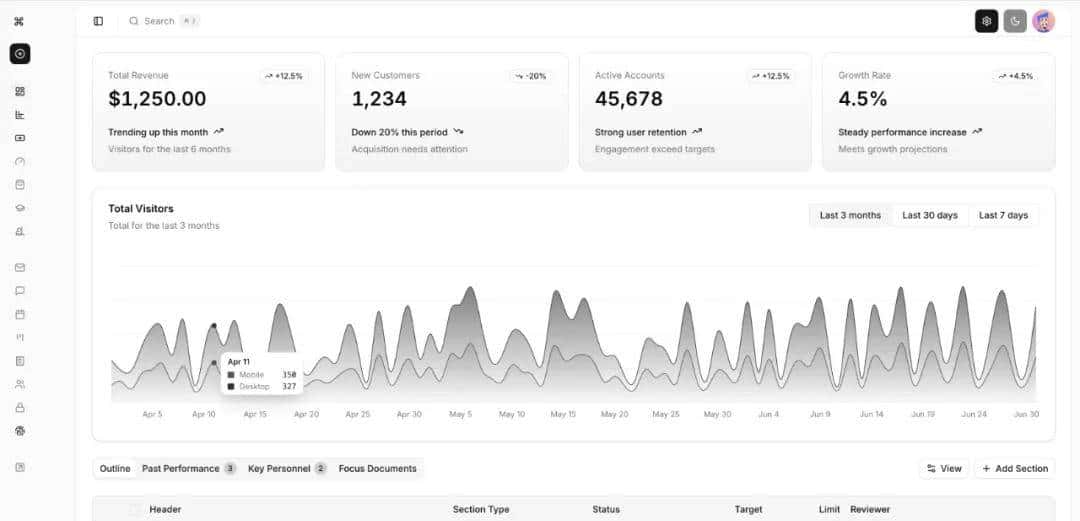Click the Status column header
This screenshot has width=1080, height=521.
click(605, 510)
